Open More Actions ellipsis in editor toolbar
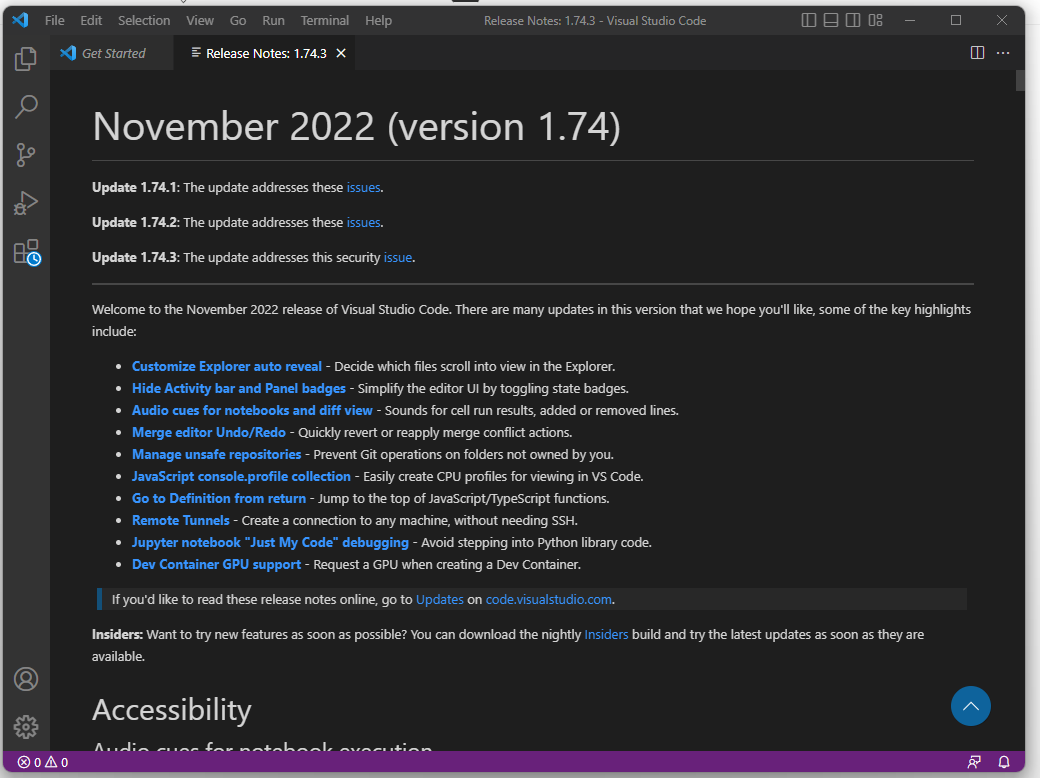Screen dimensions: 1040x778 pos(1003,53)
